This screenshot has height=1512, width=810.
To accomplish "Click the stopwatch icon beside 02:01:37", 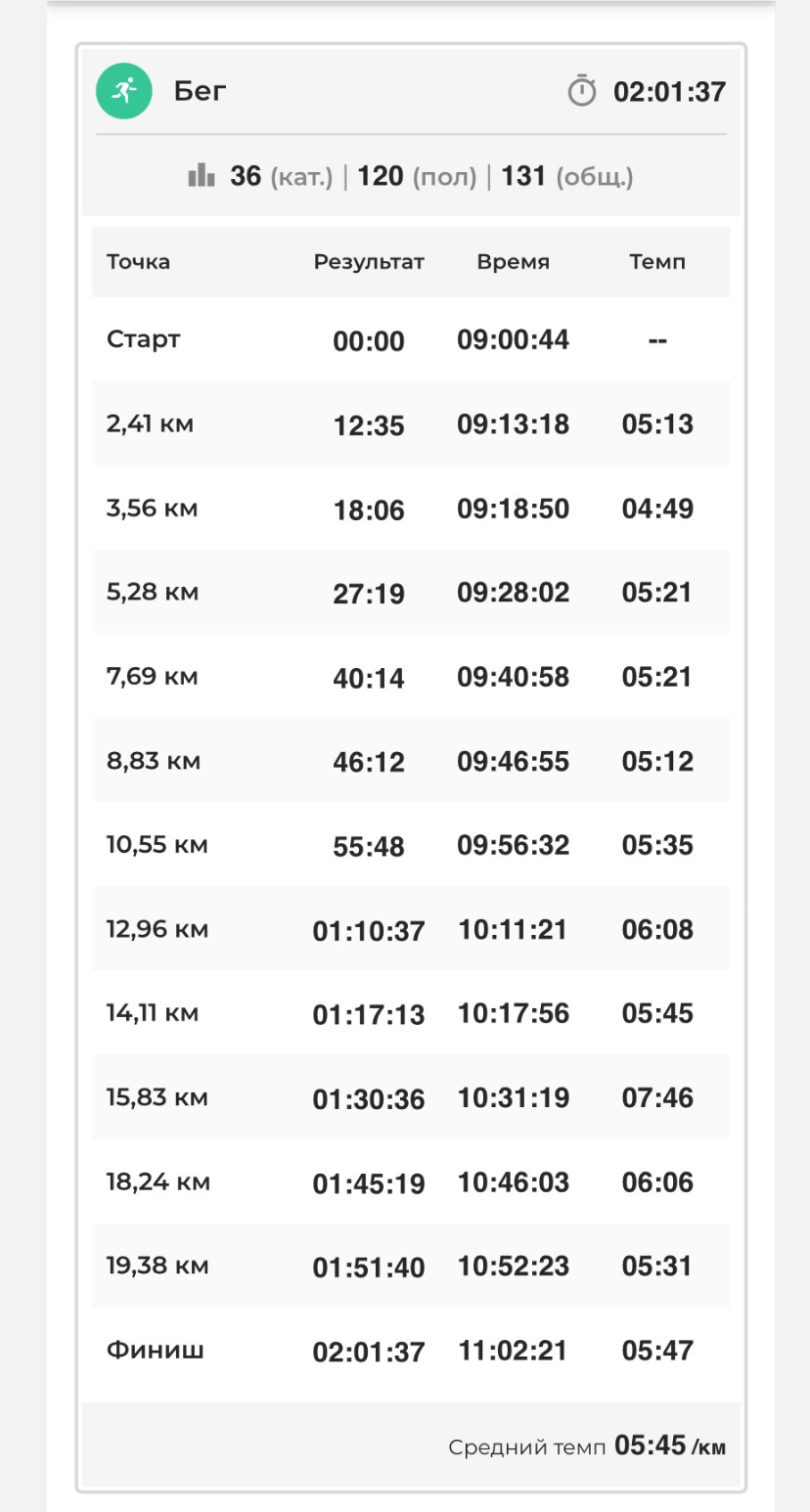I will 582,91.
